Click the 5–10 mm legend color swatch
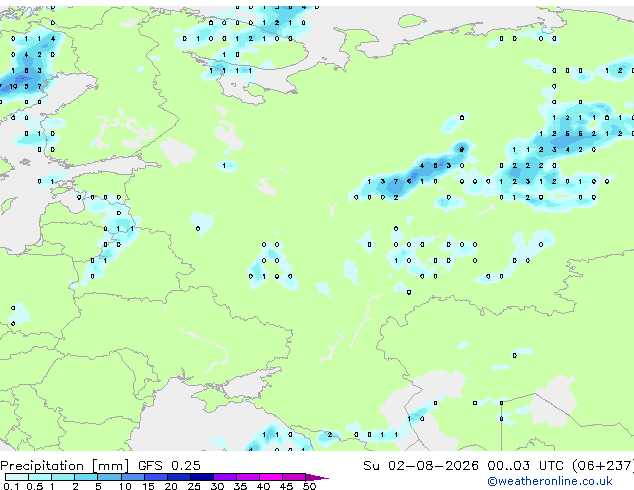 pyautogui.click(x=109, y=477)
